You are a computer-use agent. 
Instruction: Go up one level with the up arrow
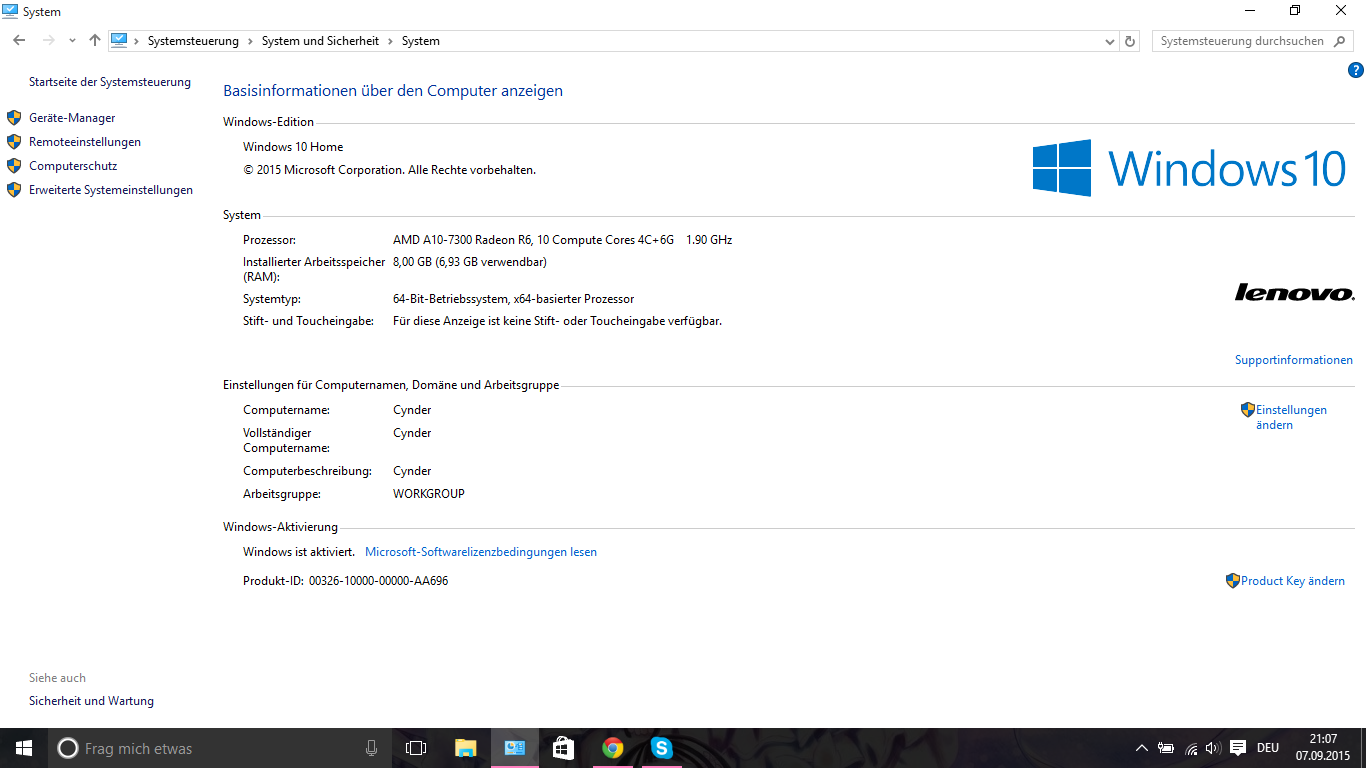pyautogui.click(x=95, y=41)
